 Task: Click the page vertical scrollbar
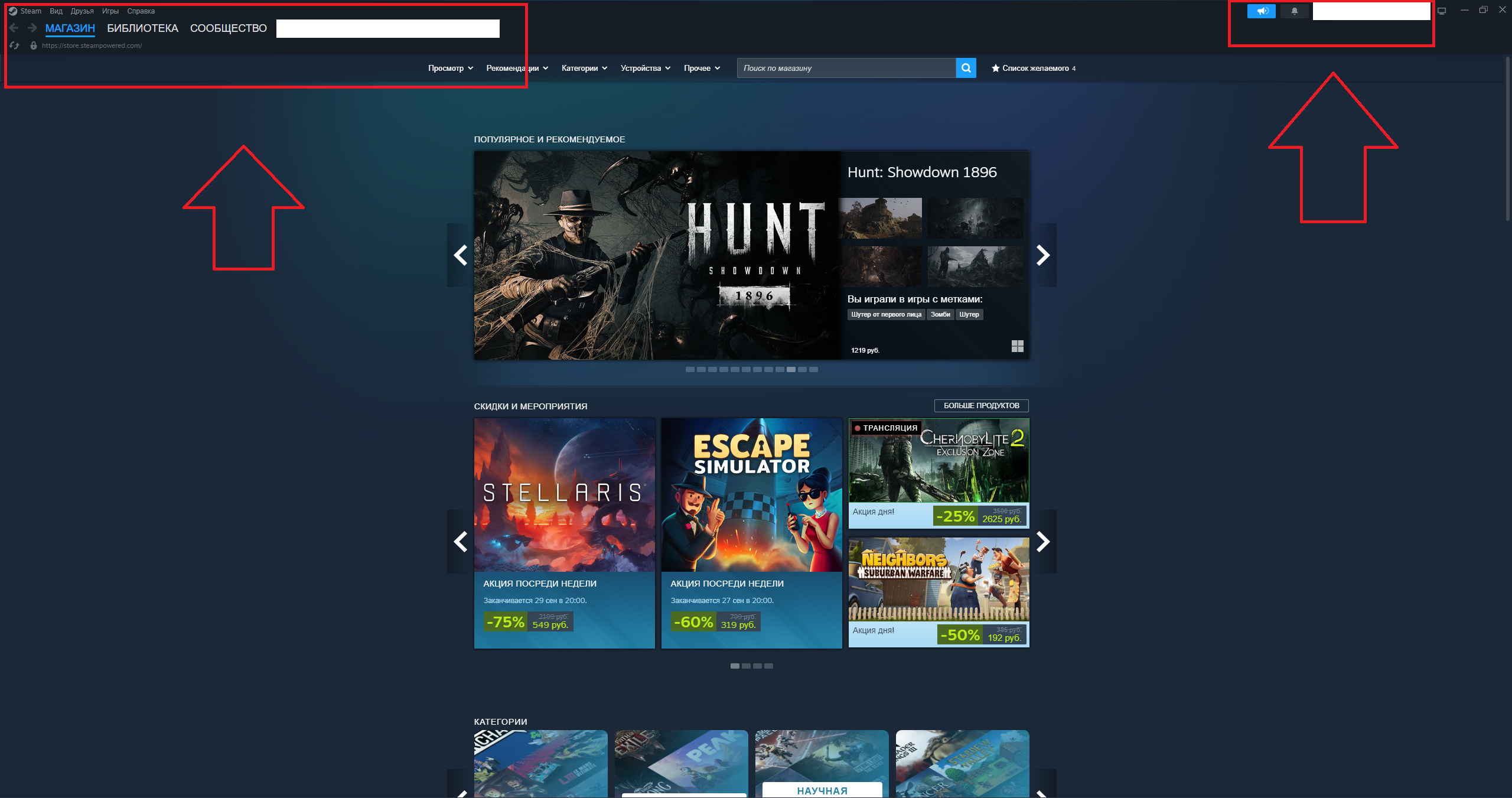click(1507, 139)
